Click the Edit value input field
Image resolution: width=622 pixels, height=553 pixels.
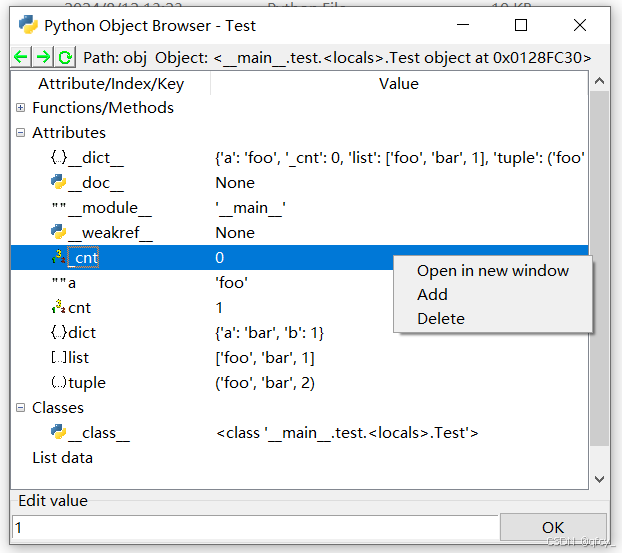click(x=255, y=528)
